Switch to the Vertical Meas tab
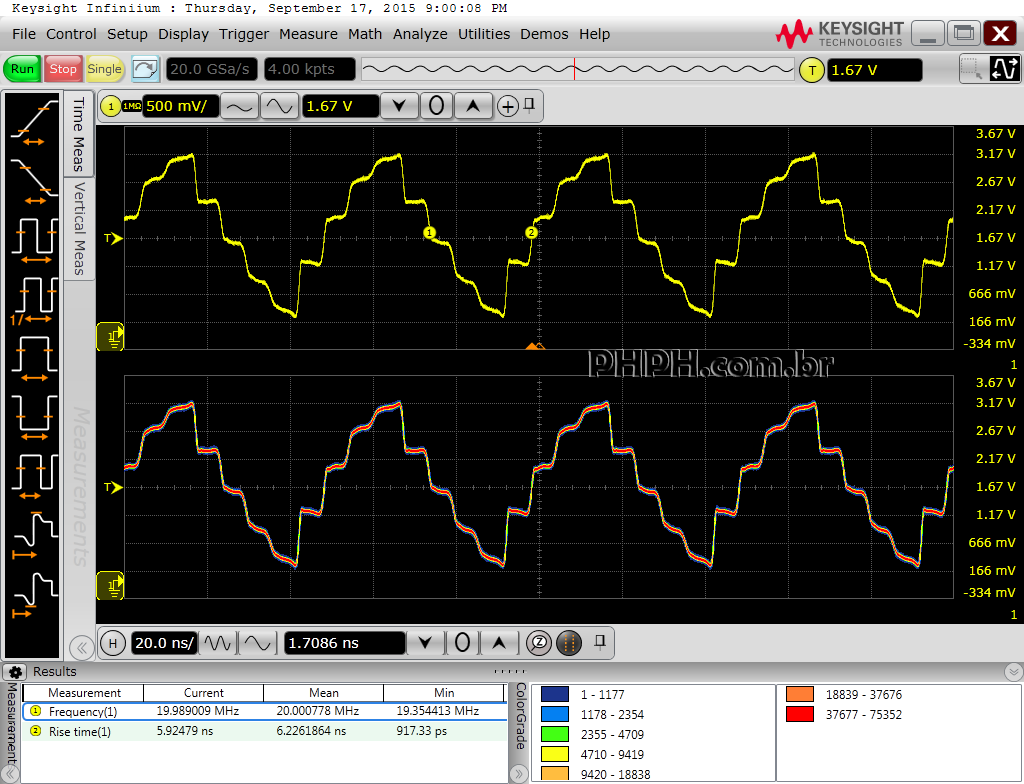1024x784 pixels. (79, 229)
